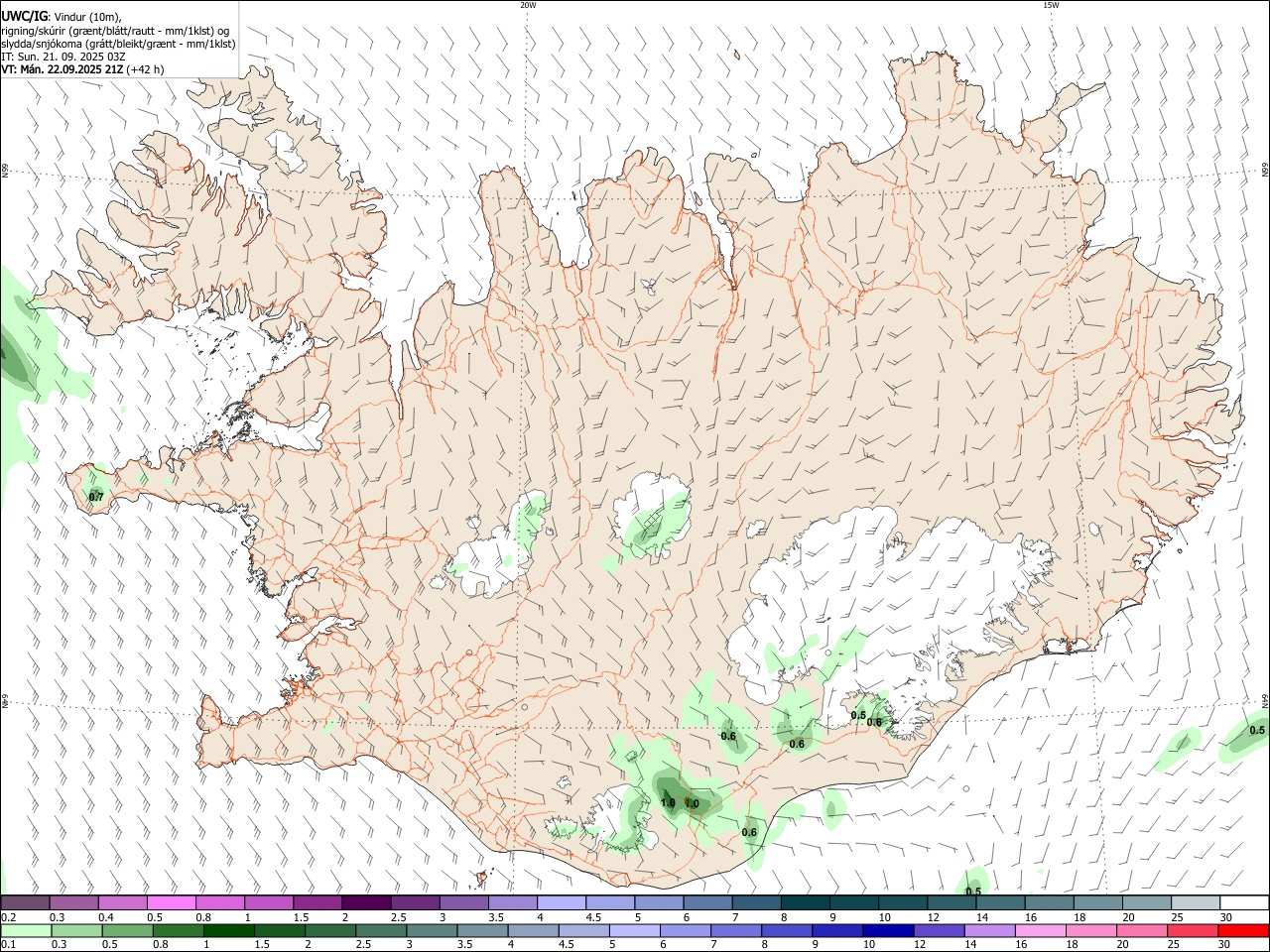
Task: Select bottom-row legend swatch labeled 0.1
Action: coord(26,931)
